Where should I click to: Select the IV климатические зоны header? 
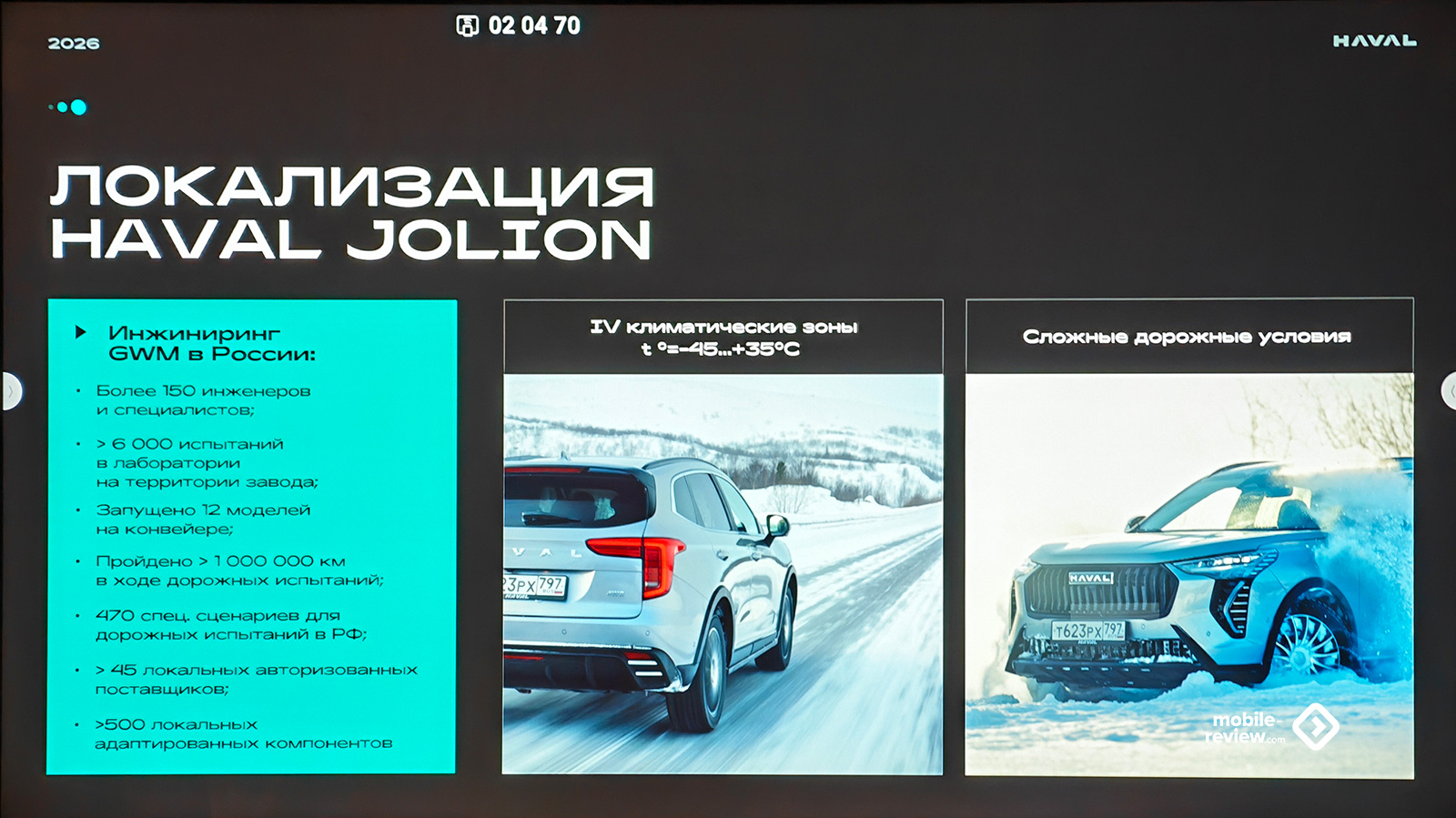[x=723, y=338]
